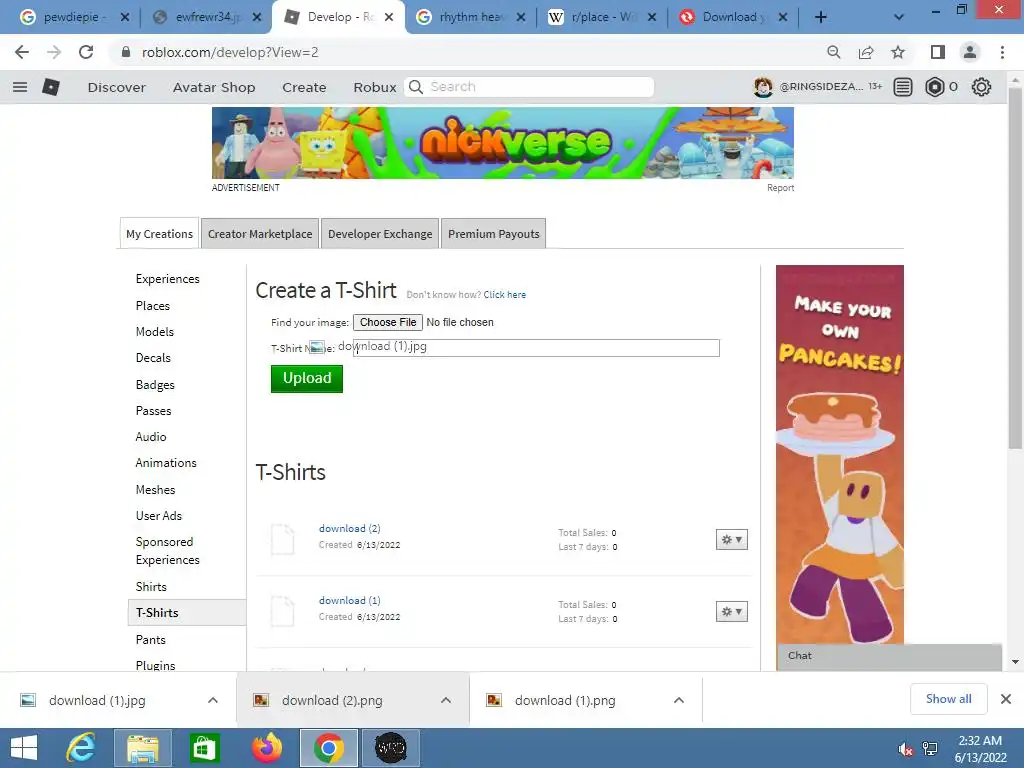Click the zoom magnifier icon in address bar
The width and height of the screenshot is (1024, 768).
[834, 52]
